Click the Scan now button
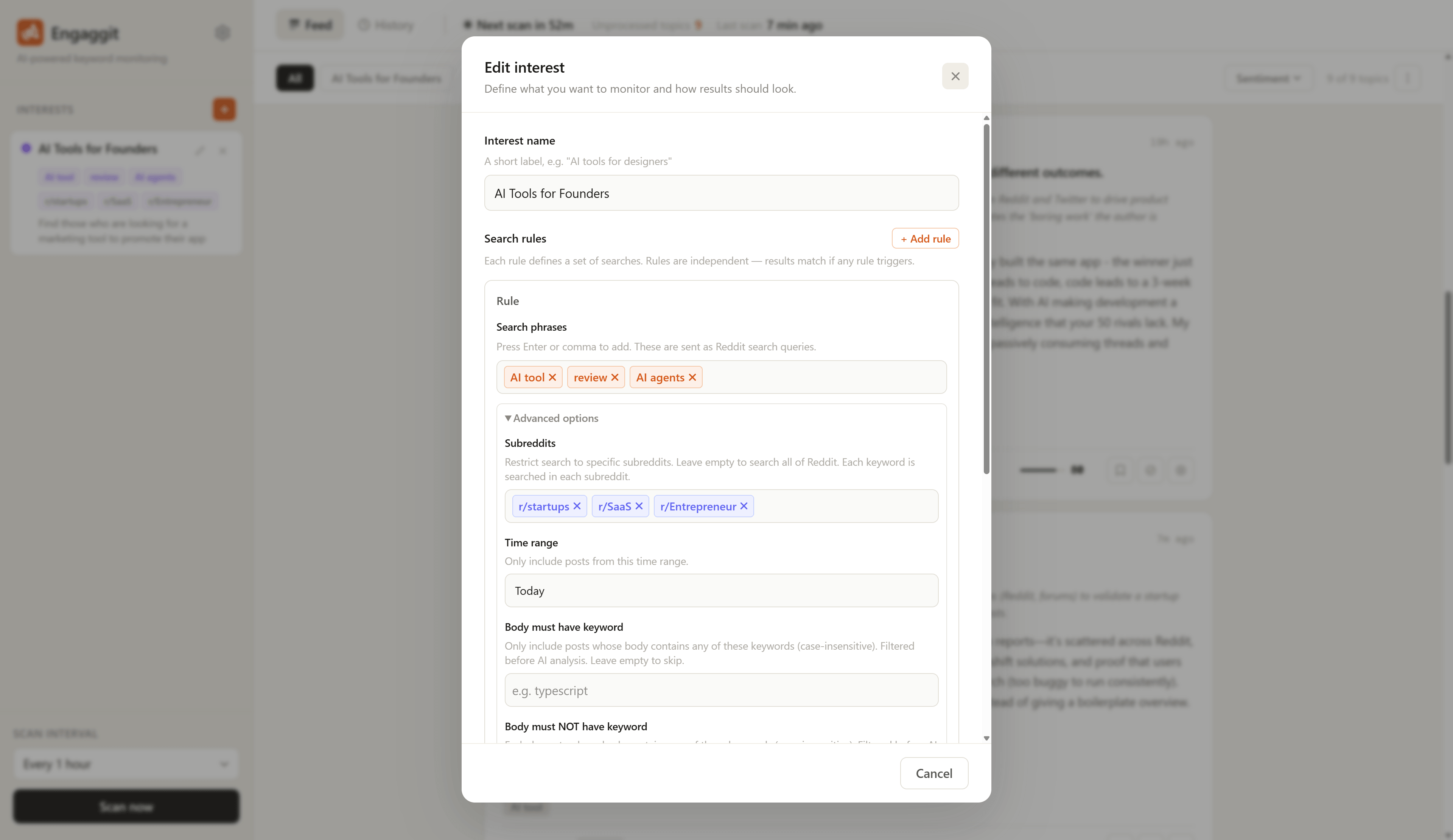The image size is (1453, 840). [126, 806]
